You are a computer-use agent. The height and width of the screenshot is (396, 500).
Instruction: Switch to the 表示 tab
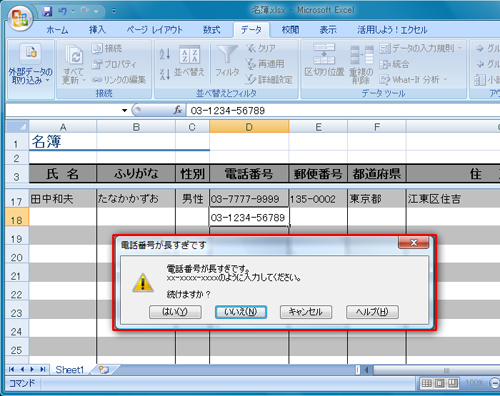click(328, 30)
